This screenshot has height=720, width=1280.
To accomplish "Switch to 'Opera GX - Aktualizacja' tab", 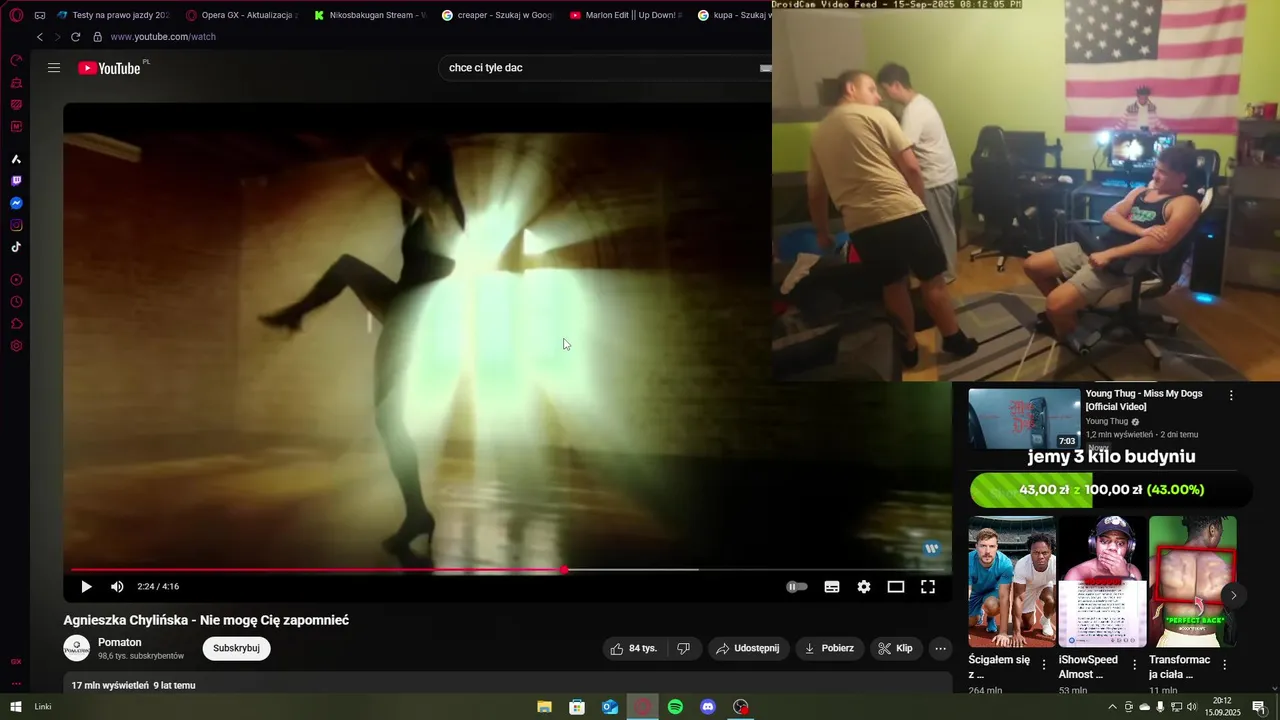I will tap(242, 15).
